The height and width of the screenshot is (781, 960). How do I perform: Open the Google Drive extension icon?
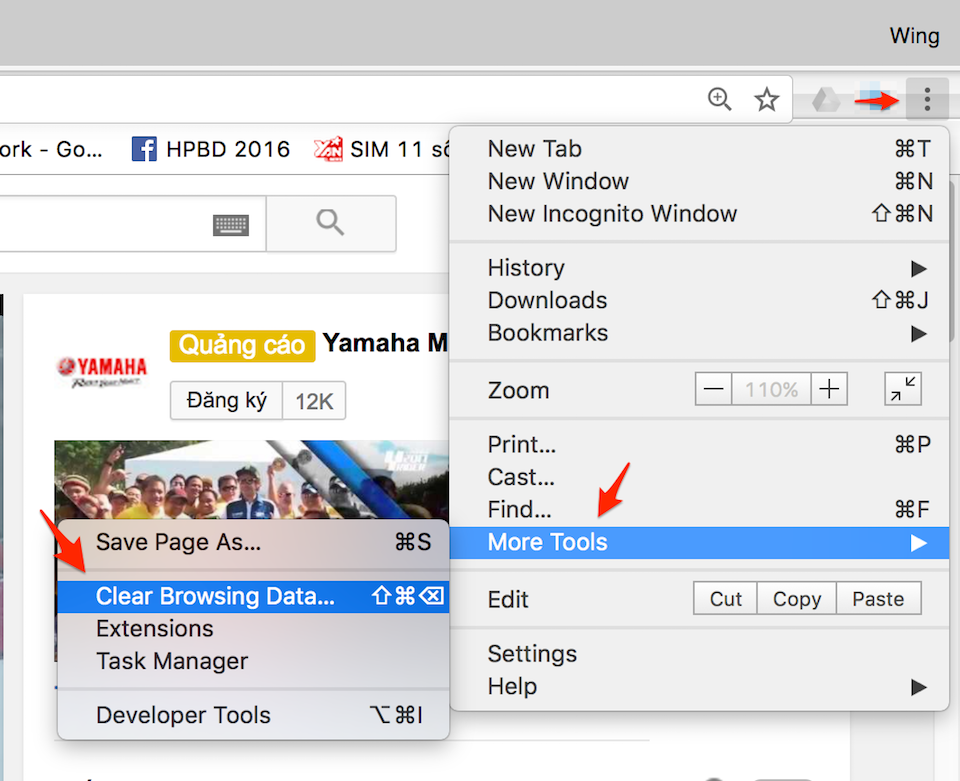(x=825, y=100)
